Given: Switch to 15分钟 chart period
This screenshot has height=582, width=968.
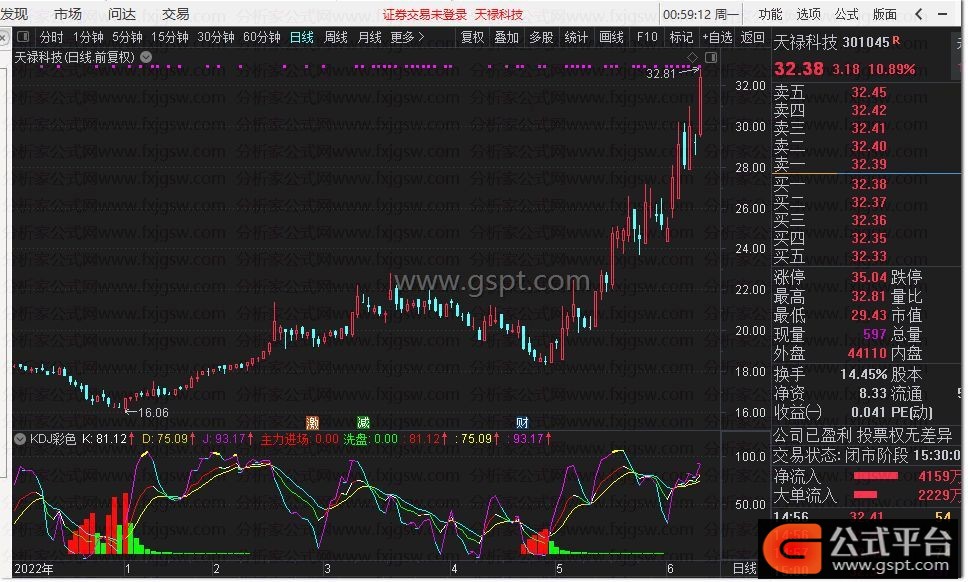Looking at the screenshot, I should (170, 37).
